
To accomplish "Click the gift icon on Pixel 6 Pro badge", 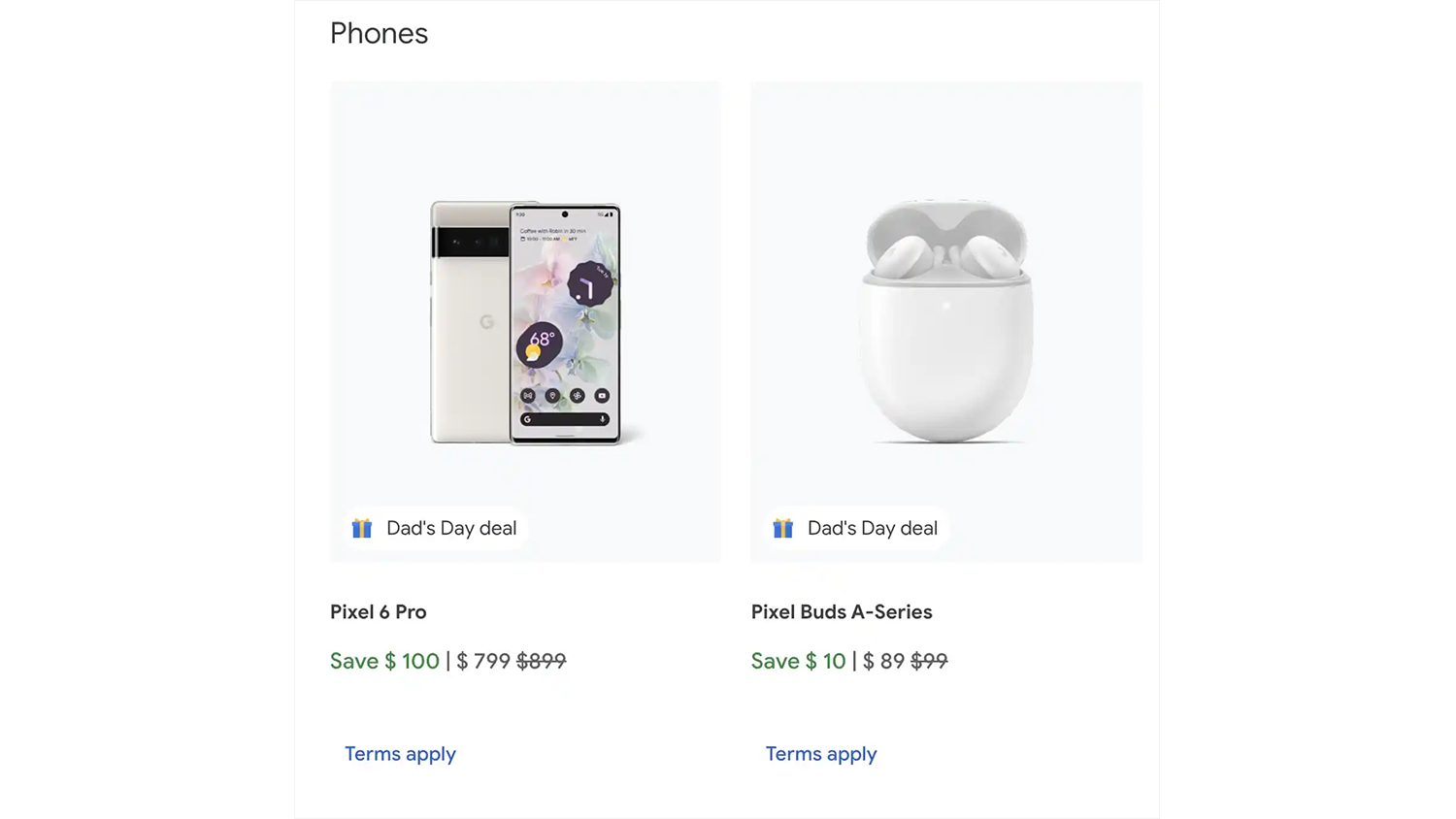I will (x=362, y=528).
